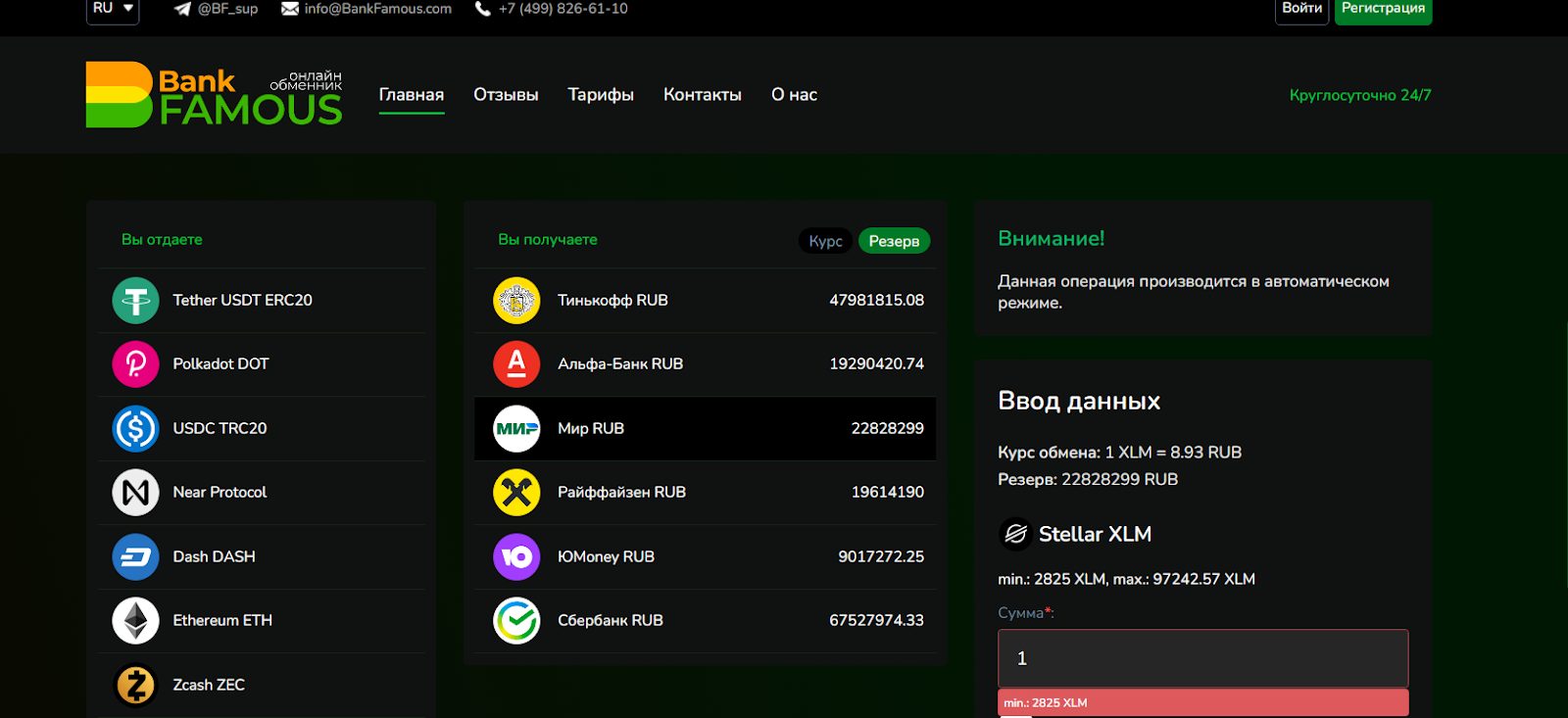Open the Тарифы page

click(601, 95)
